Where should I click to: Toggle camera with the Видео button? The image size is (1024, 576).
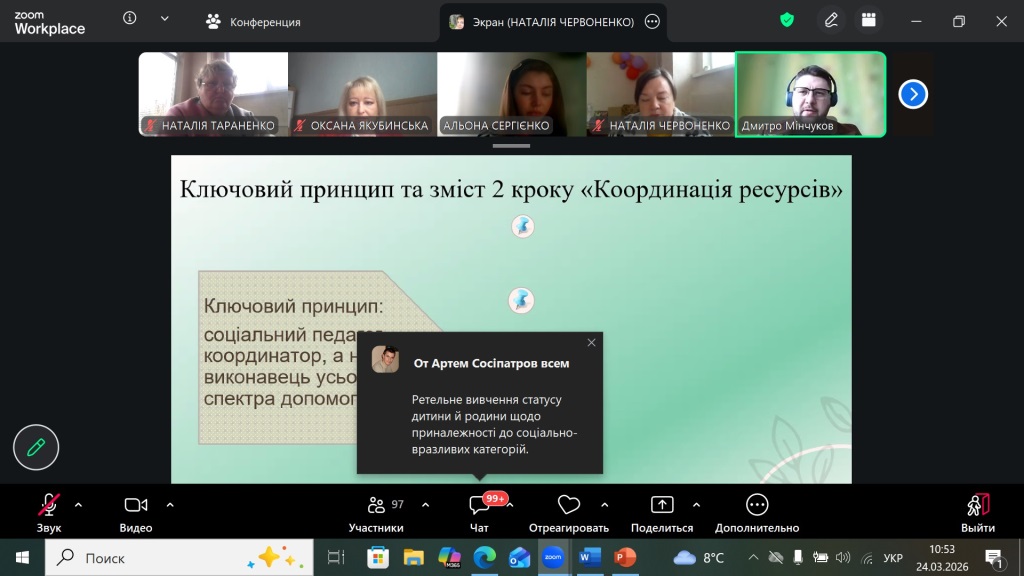[x=136, y=506]
